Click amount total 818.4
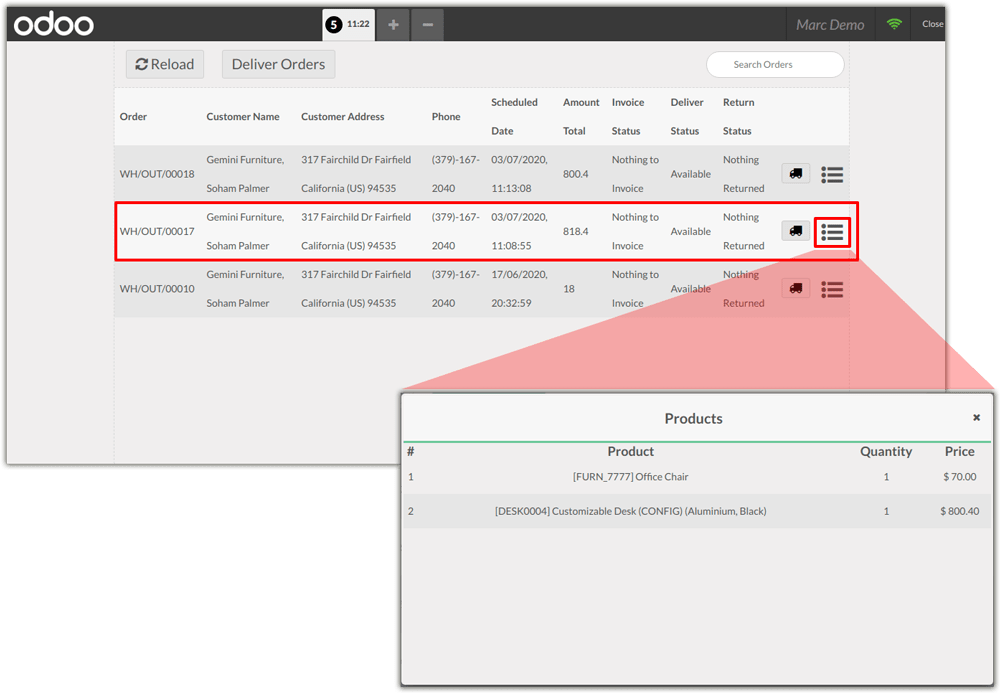The width and height of the screenshot is (1000, 693). point(575,231)
